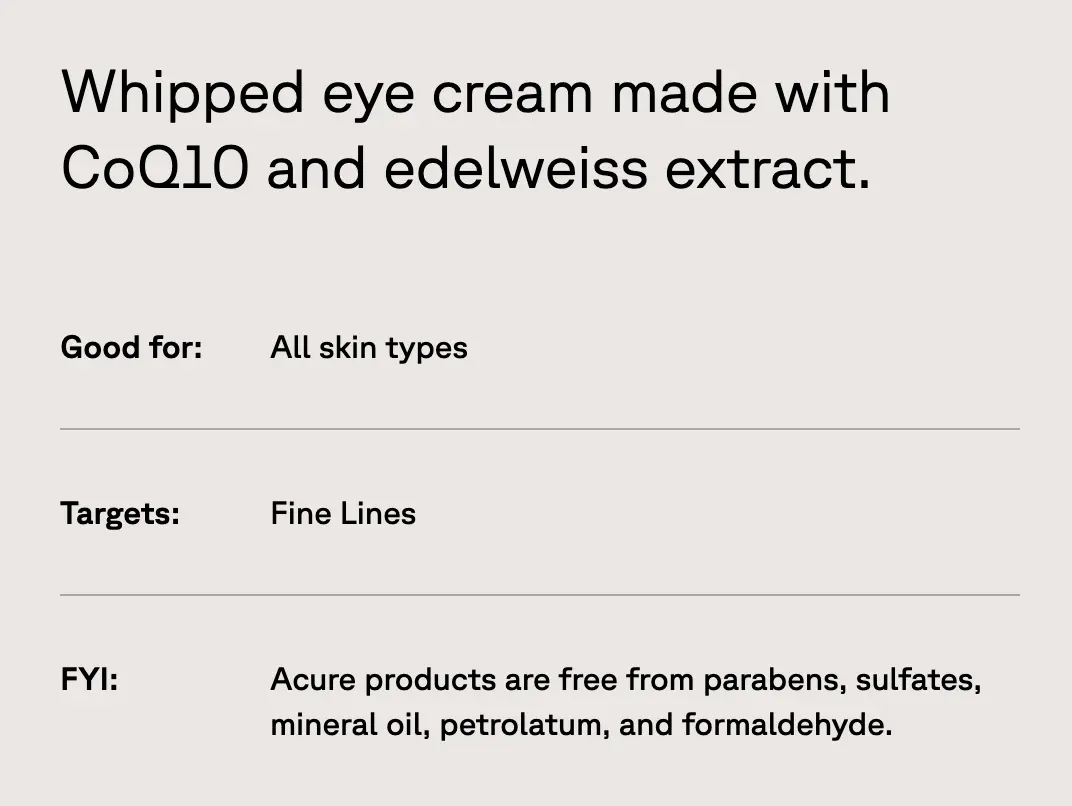The image size is (1072, 806).
Task: Click the "Good for:" label
Action: click(x=131, y=348)
